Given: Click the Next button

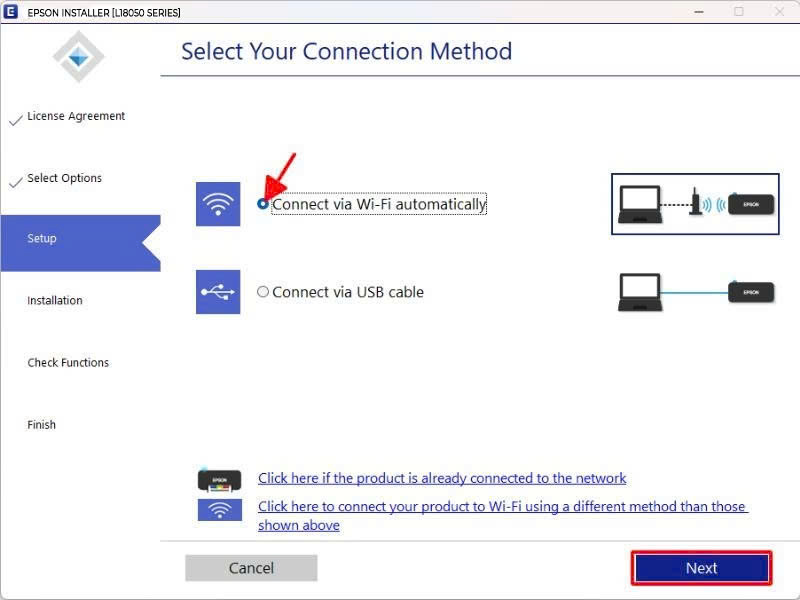Looking at the screenshot, I should coord(702,568).
